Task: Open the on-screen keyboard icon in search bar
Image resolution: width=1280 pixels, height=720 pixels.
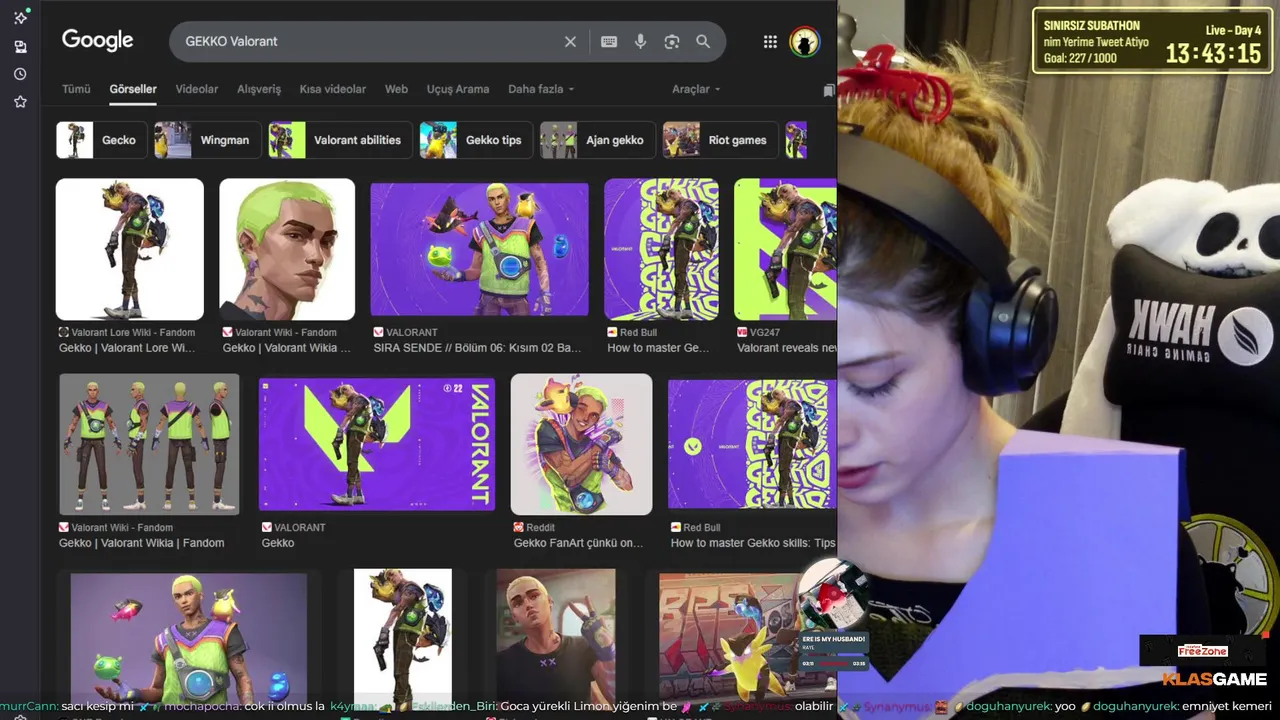Action: click(609, 41)
